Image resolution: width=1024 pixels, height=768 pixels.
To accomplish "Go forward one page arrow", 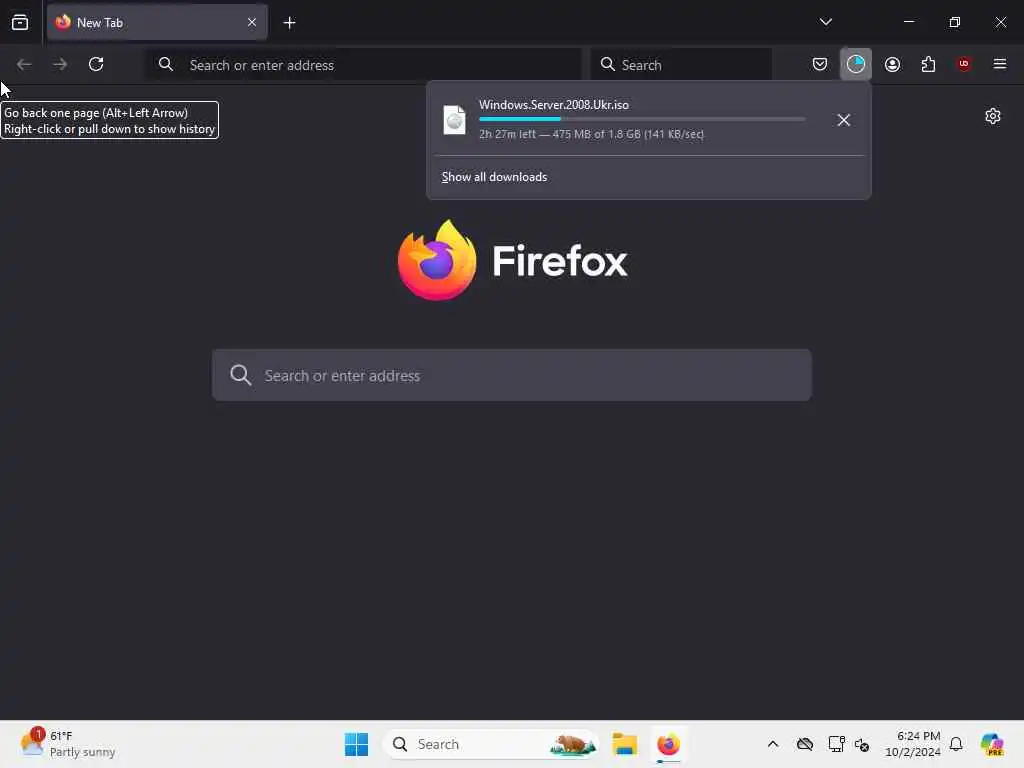I will point(60,64).
